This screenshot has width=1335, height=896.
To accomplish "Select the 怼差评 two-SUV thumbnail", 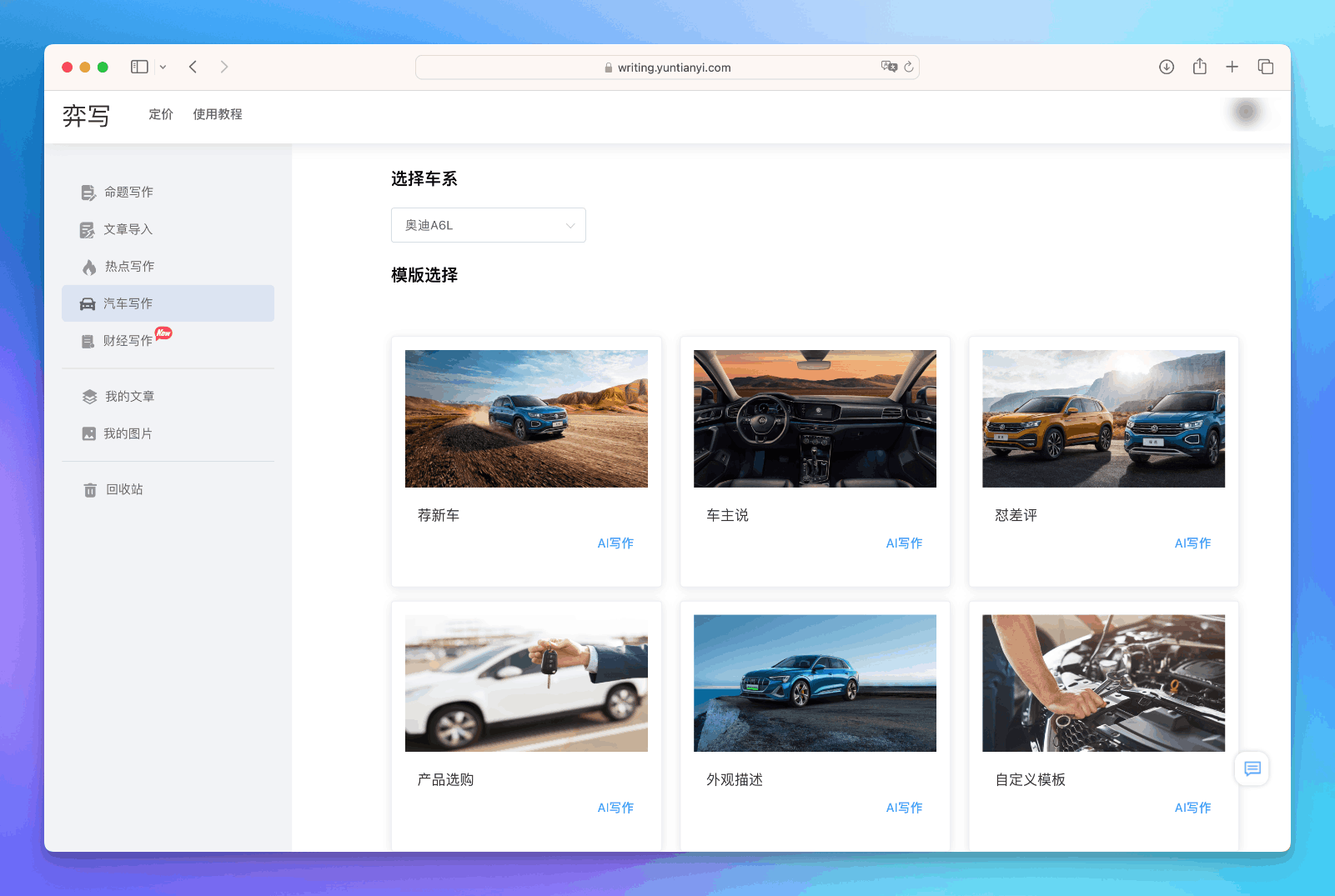I will click(x=1103, y=418).
